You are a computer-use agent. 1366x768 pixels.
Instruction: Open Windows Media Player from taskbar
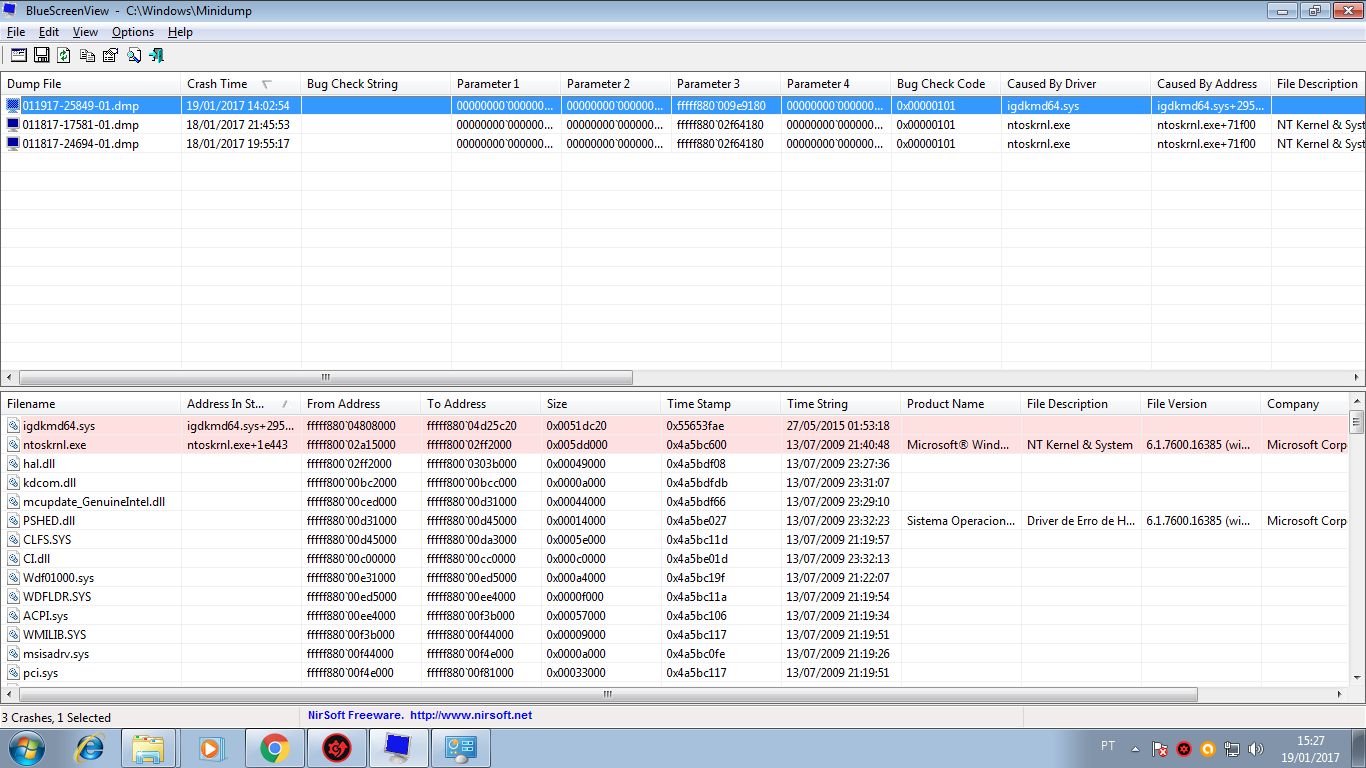pyautogui.click(x=211, y=747)
